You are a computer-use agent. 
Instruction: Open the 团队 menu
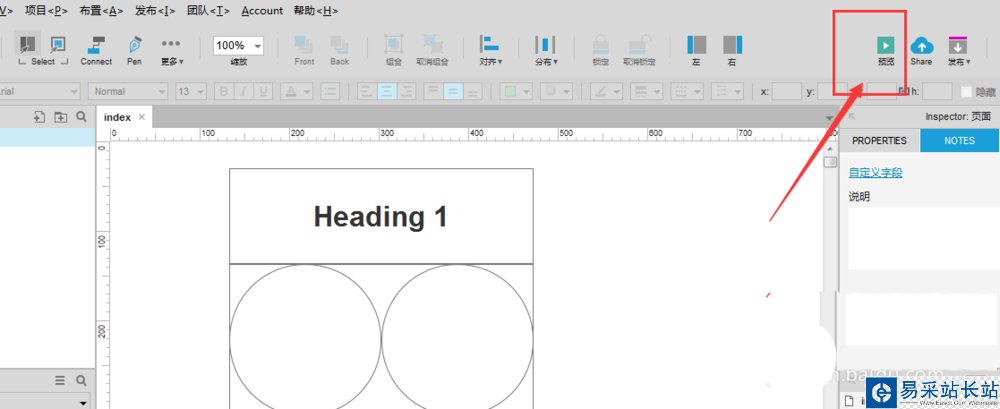coord(209,11)
